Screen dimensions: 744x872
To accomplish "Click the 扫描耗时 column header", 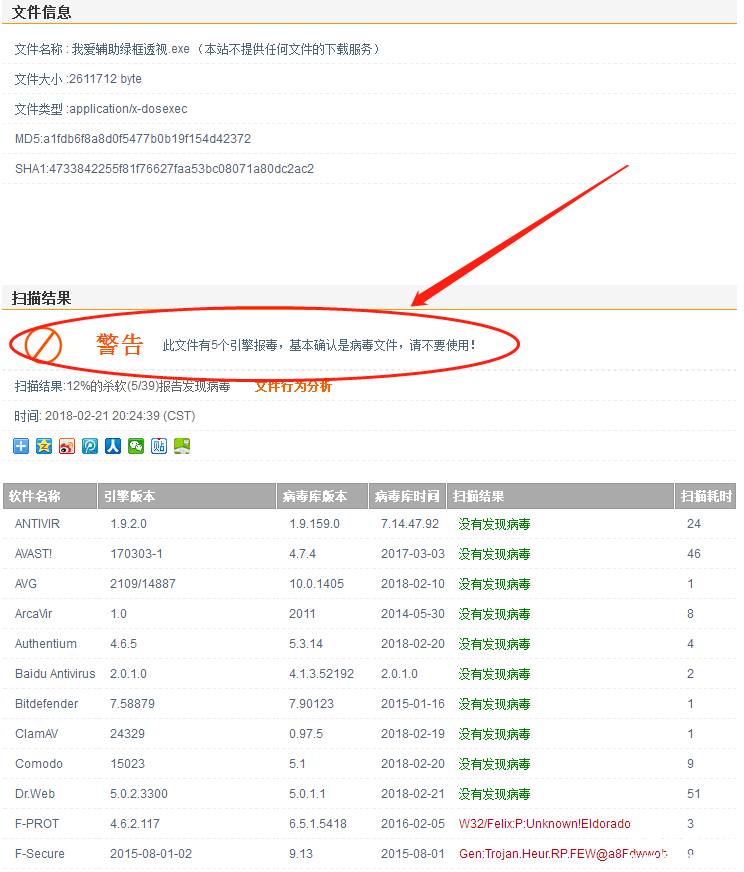I will [706, 496].
